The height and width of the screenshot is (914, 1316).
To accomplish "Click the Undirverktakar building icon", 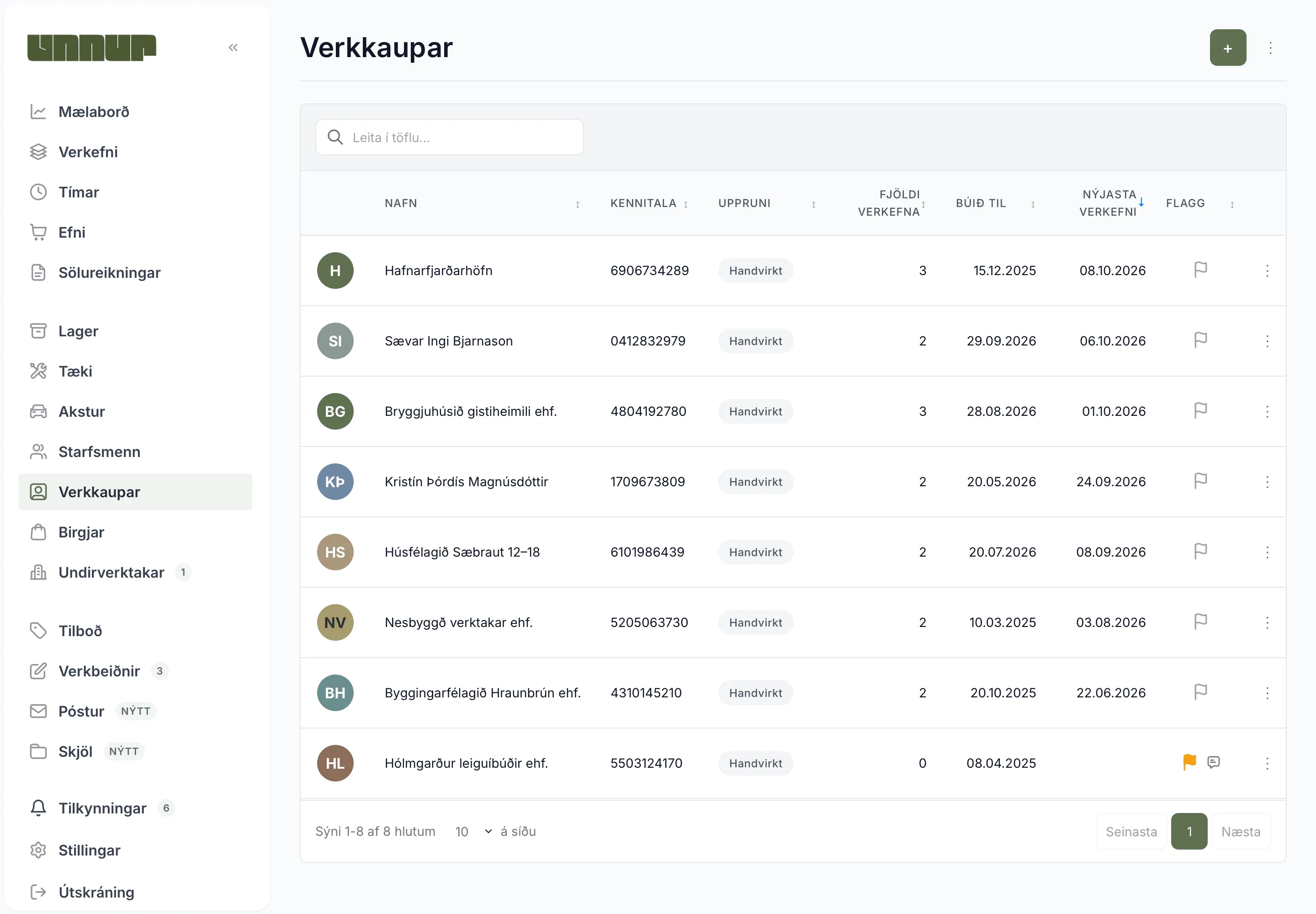I will [x=38, y=572].
